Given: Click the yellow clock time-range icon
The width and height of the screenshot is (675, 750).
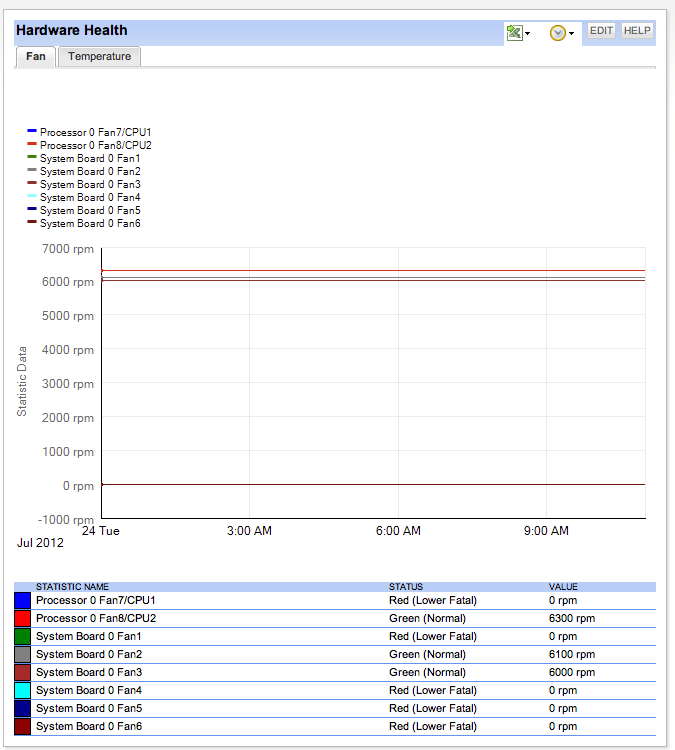Looking at the screenshot, I should click(557, 33).
